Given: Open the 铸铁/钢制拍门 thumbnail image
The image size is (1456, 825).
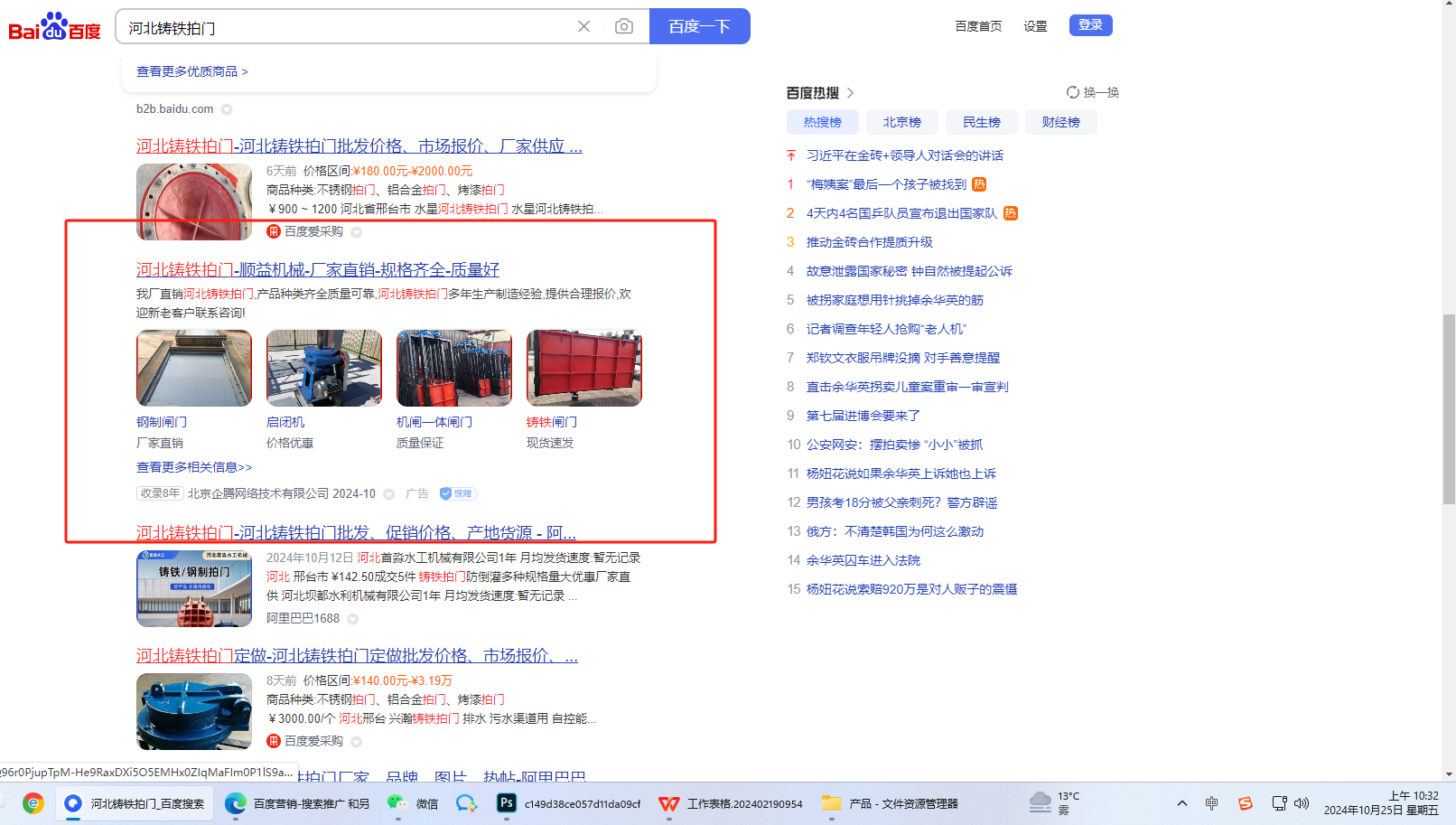Looking at the screenshot, I should (194, 588).
